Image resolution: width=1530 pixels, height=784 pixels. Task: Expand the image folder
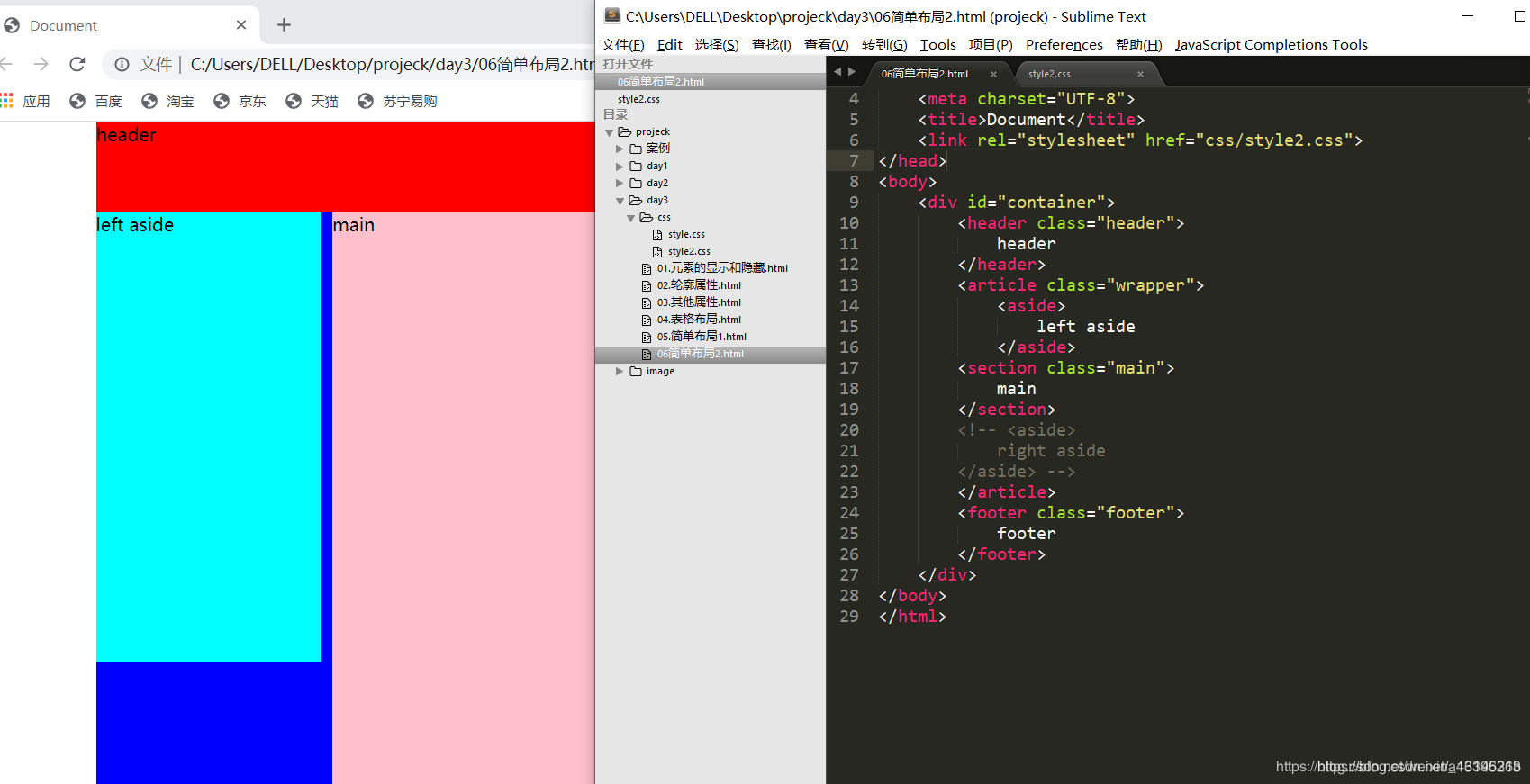click(x=620, y=371)
